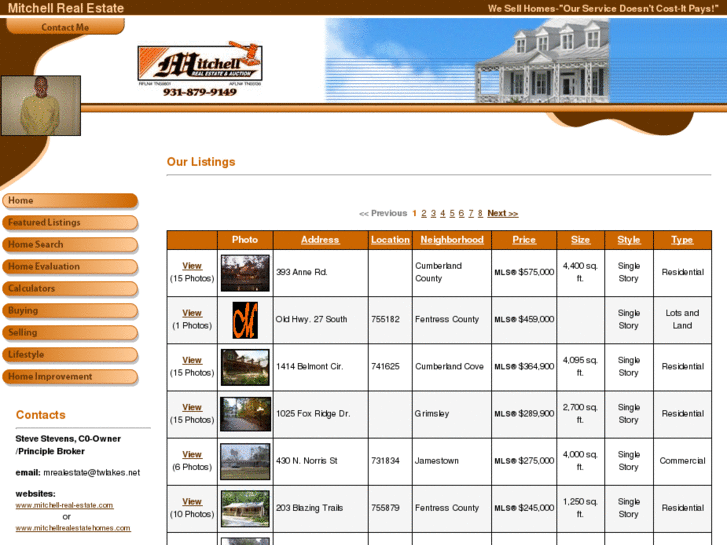The image size is (727, 545).
Task: Go to listings page 3
Action: 433,213
